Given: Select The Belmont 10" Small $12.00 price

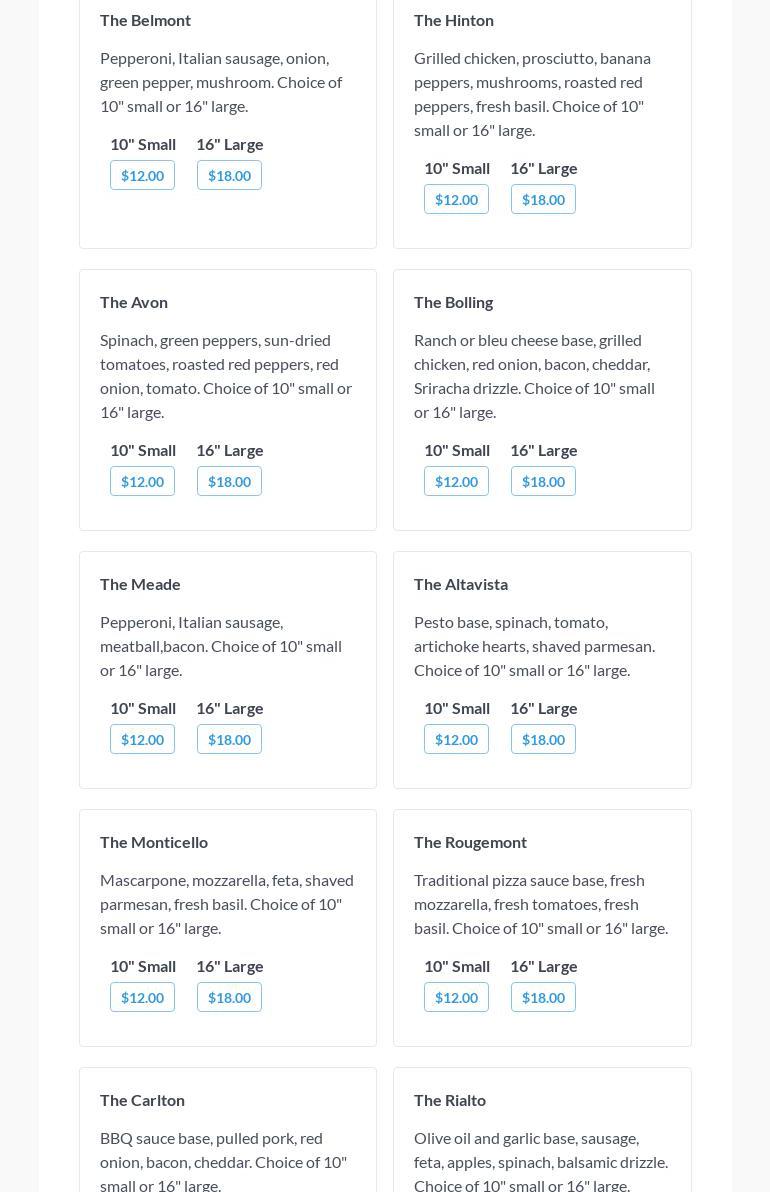Looking at the screenshot, I should coord(142,176).
